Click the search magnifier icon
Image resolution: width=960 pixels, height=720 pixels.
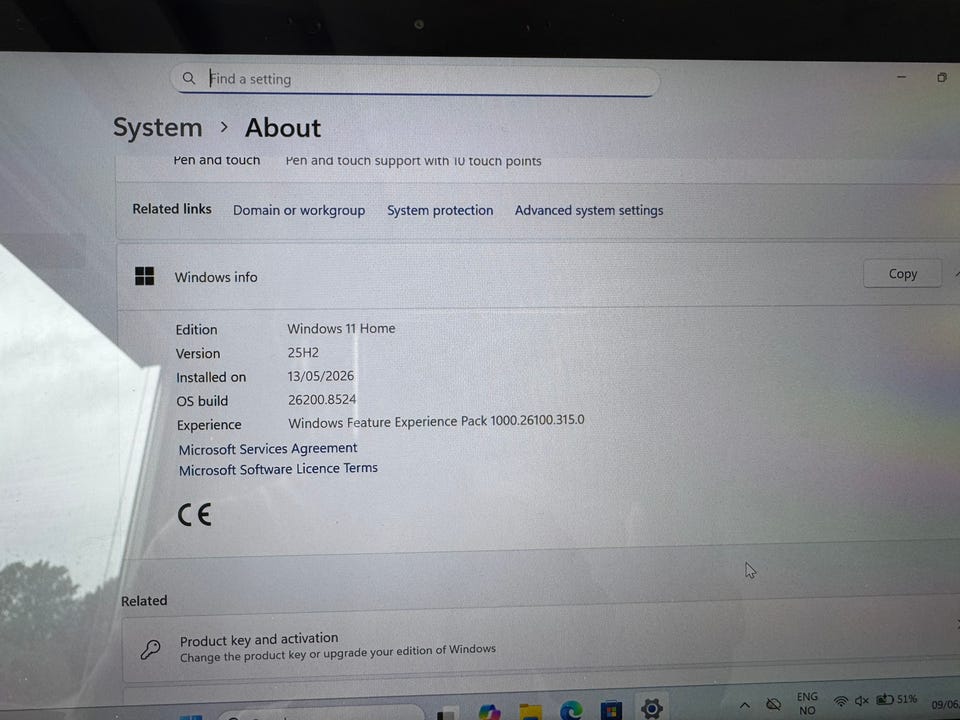189,78
